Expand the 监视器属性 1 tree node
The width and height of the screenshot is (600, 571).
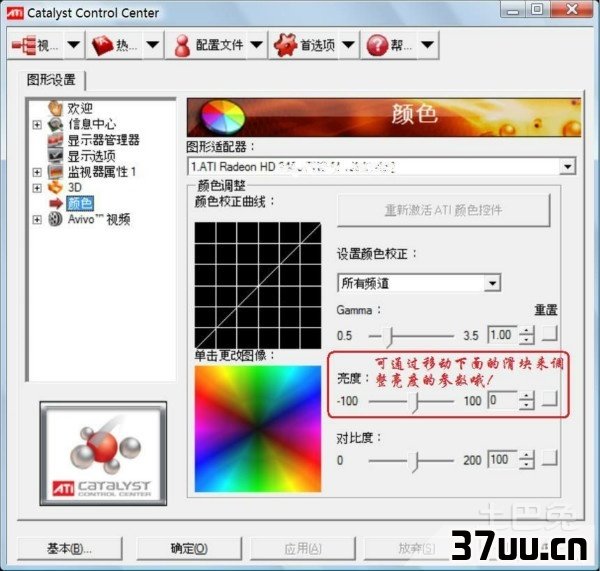click(x=37, y=172)
